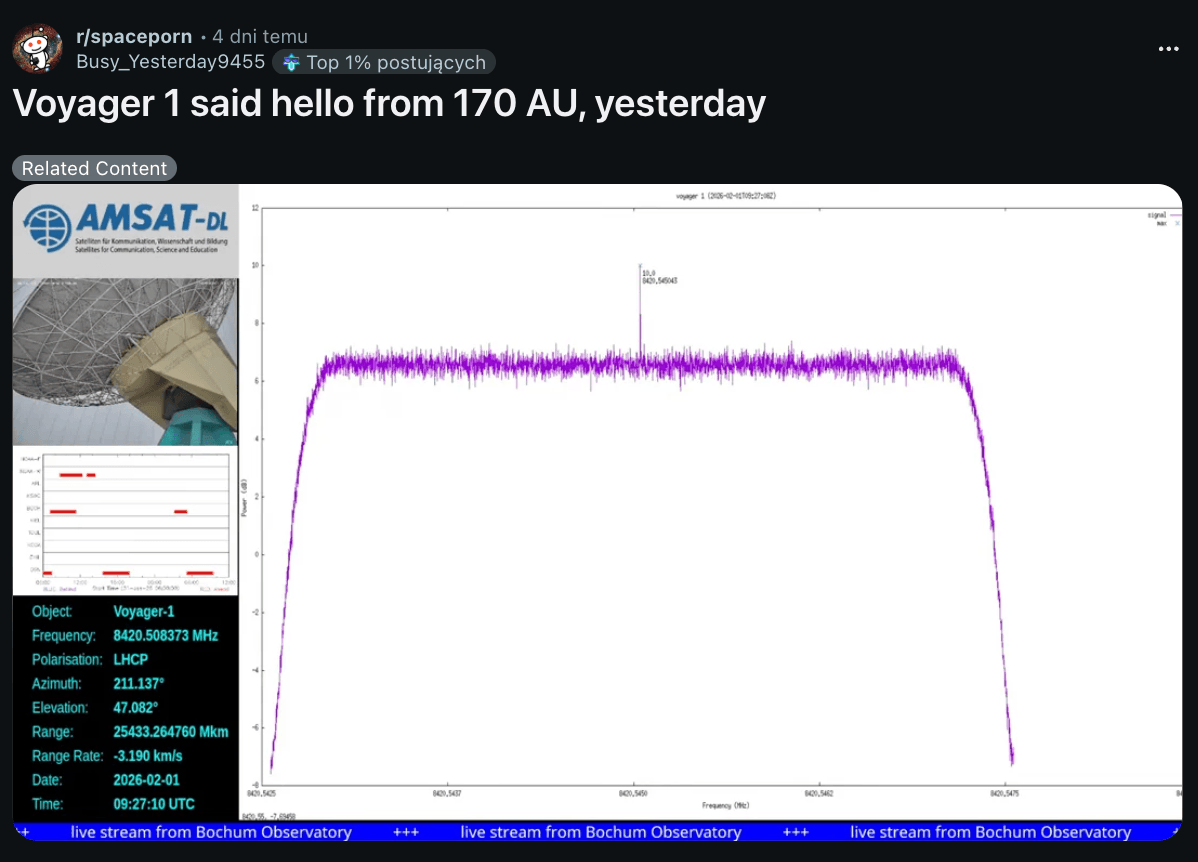1198x862 pixels.
Task: Click the signal peak label 8420.545043
Action: pos(660,281)
